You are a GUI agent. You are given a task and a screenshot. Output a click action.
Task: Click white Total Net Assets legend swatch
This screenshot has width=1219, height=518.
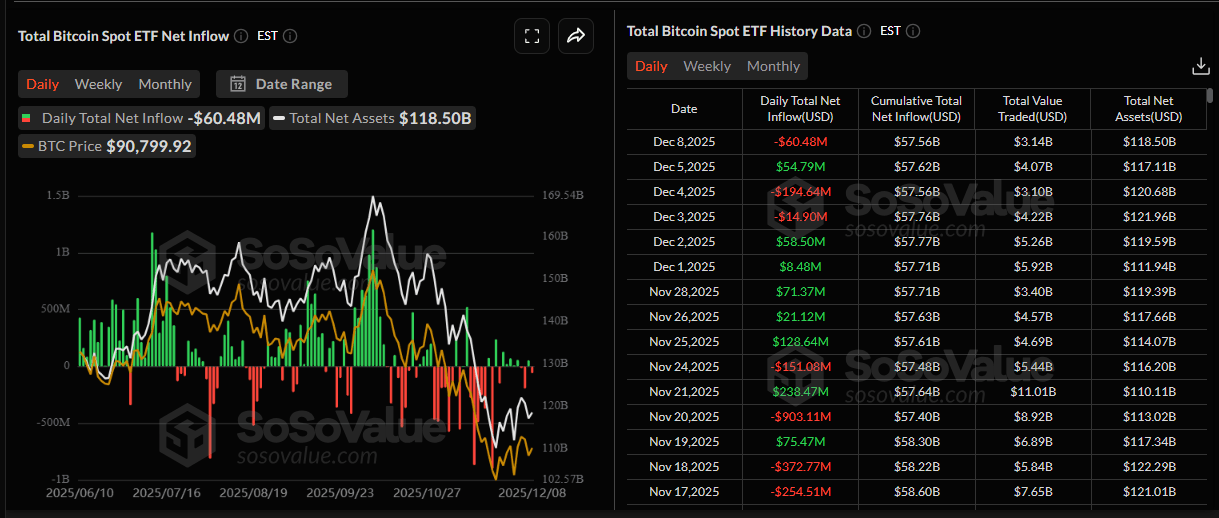click(279, 118)
